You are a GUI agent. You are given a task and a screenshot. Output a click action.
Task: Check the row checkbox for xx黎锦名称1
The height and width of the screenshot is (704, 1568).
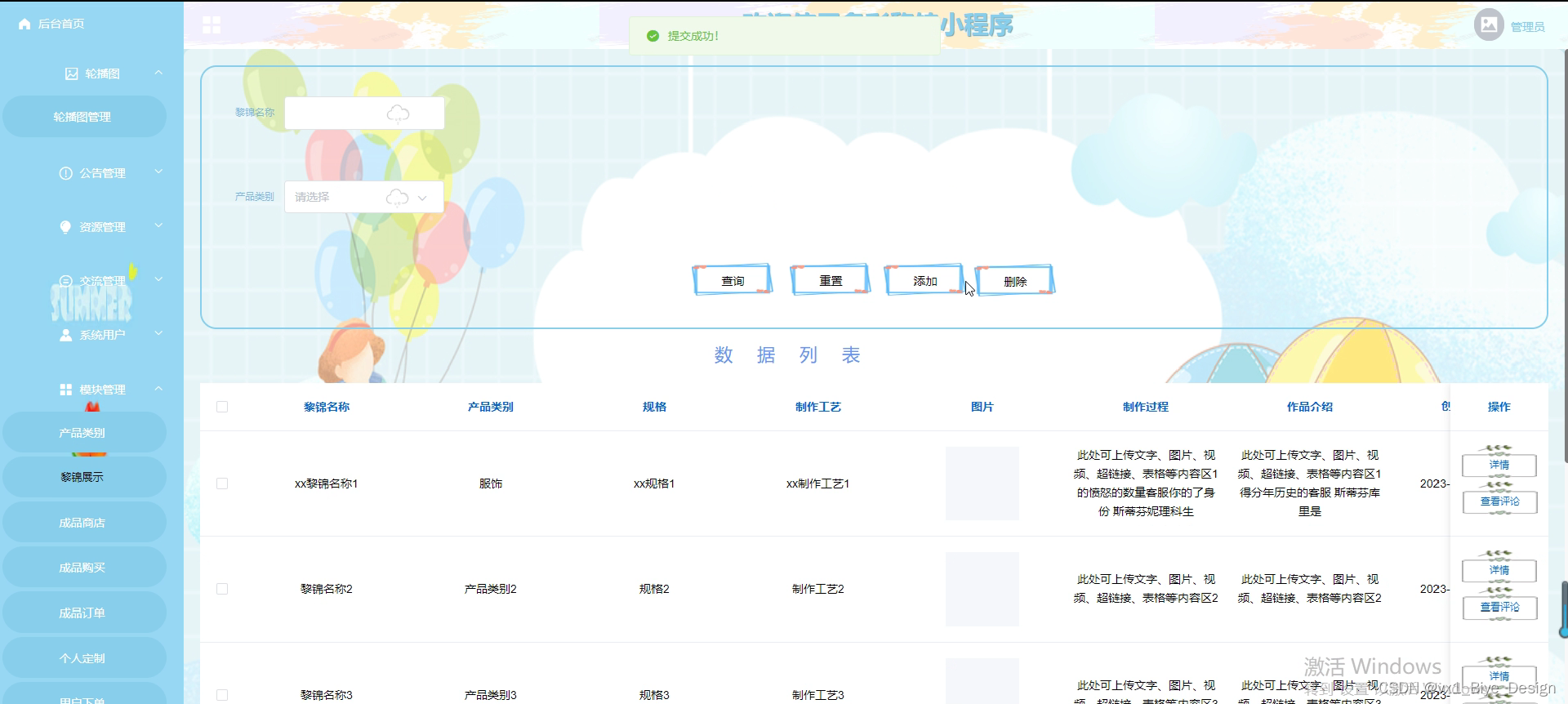pos(222,483)
